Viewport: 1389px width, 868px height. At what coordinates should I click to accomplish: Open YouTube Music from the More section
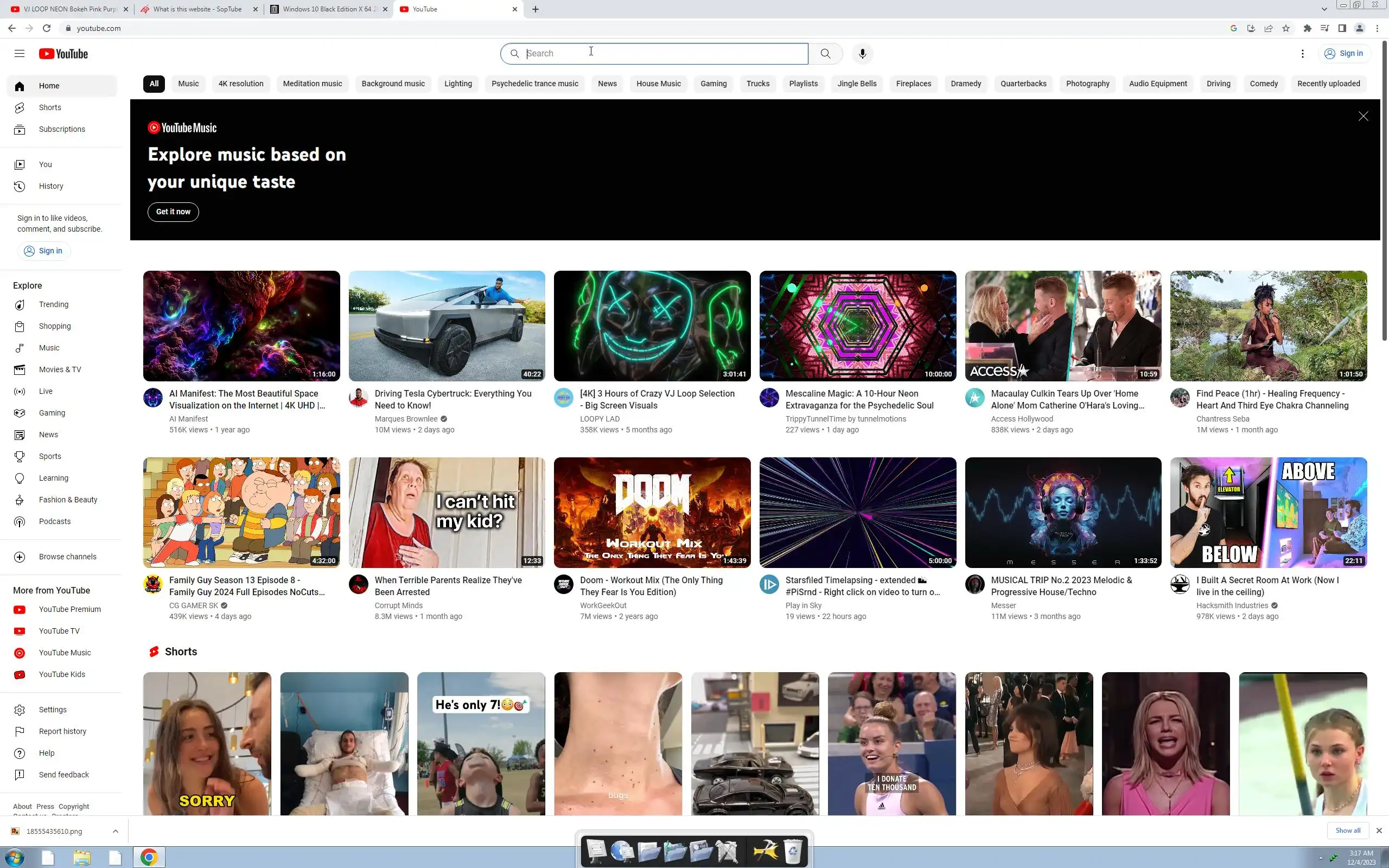(64, 653)
